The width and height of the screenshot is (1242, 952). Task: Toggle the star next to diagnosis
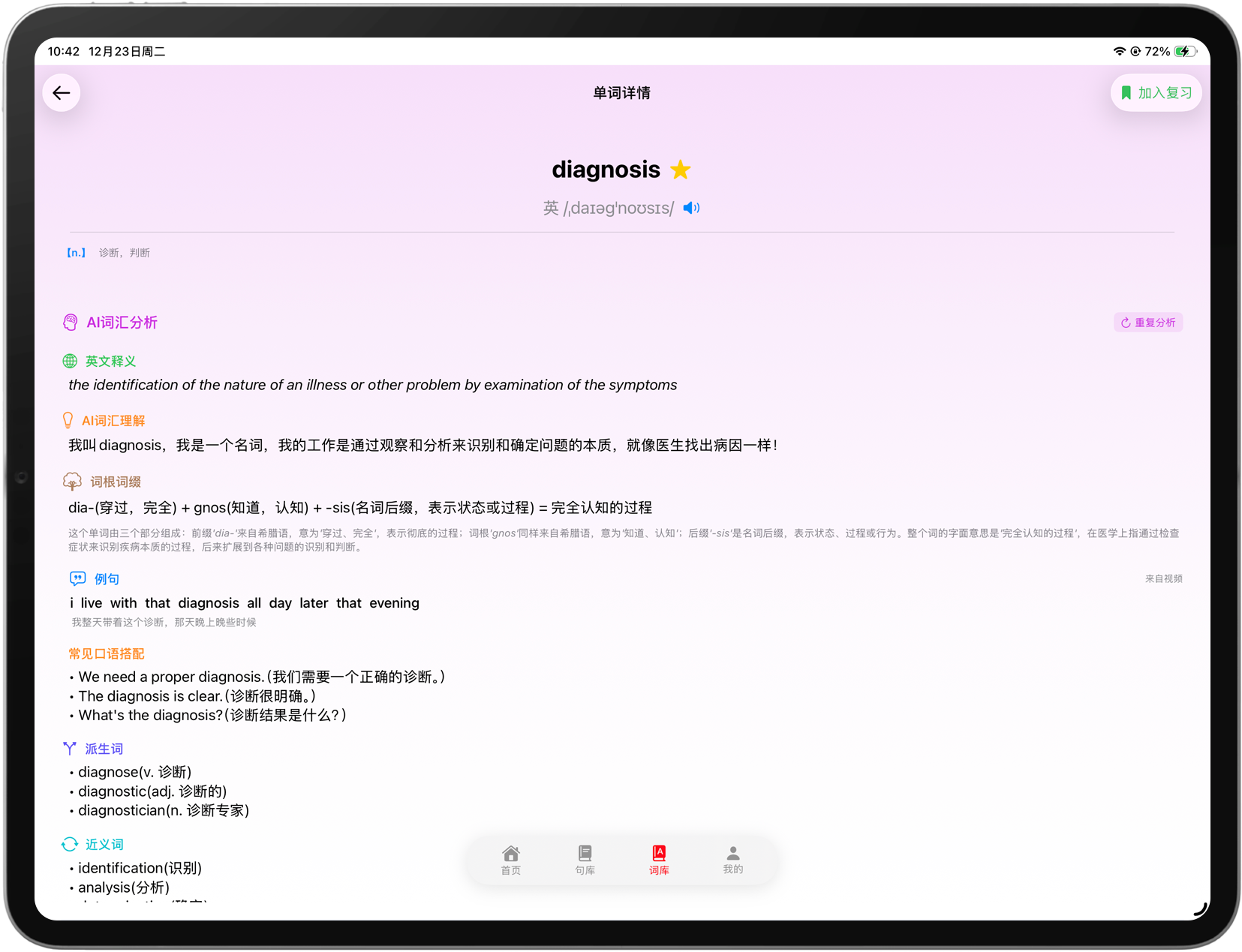tap(680, 169)
